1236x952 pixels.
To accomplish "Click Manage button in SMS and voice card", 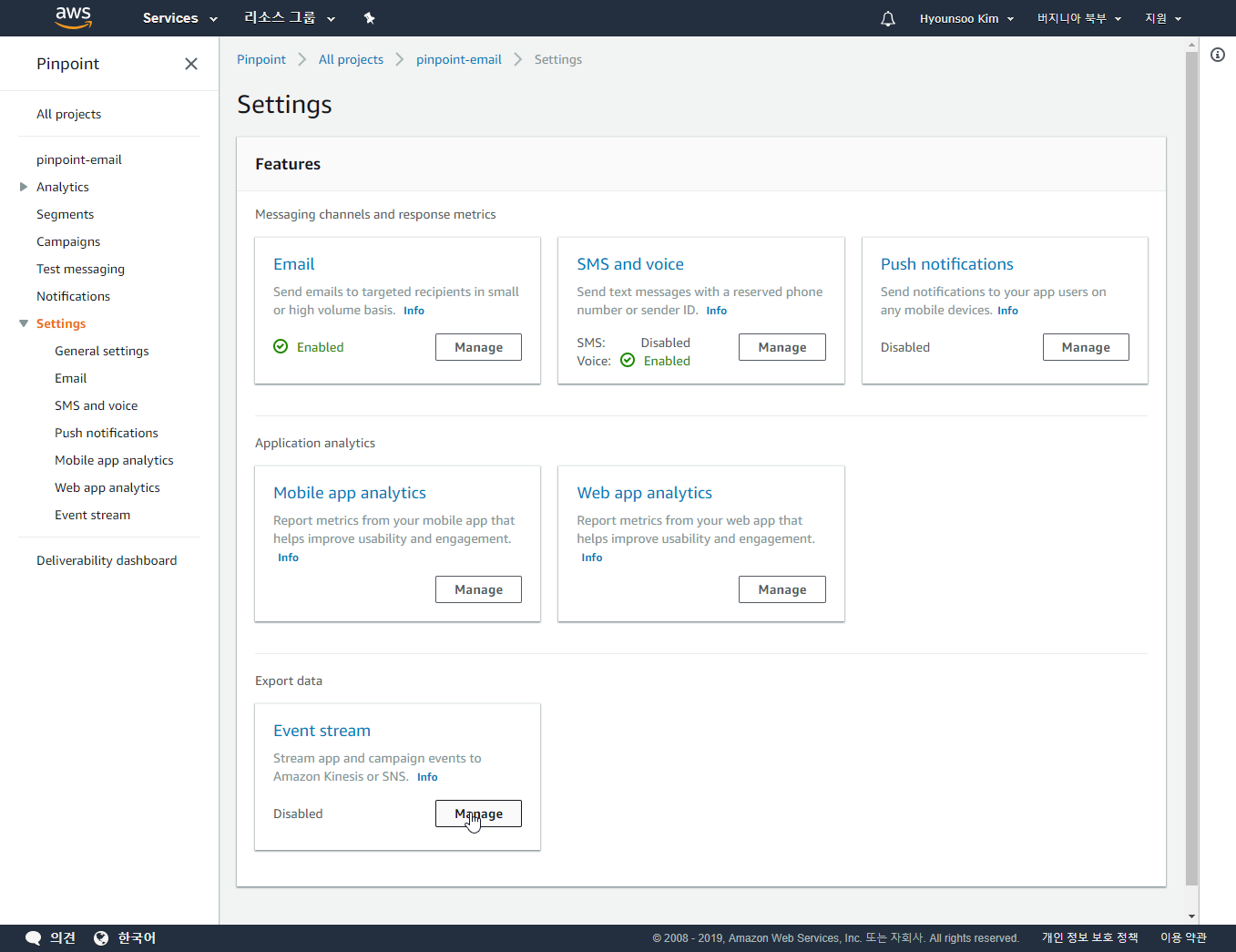I will click(782, 347).
